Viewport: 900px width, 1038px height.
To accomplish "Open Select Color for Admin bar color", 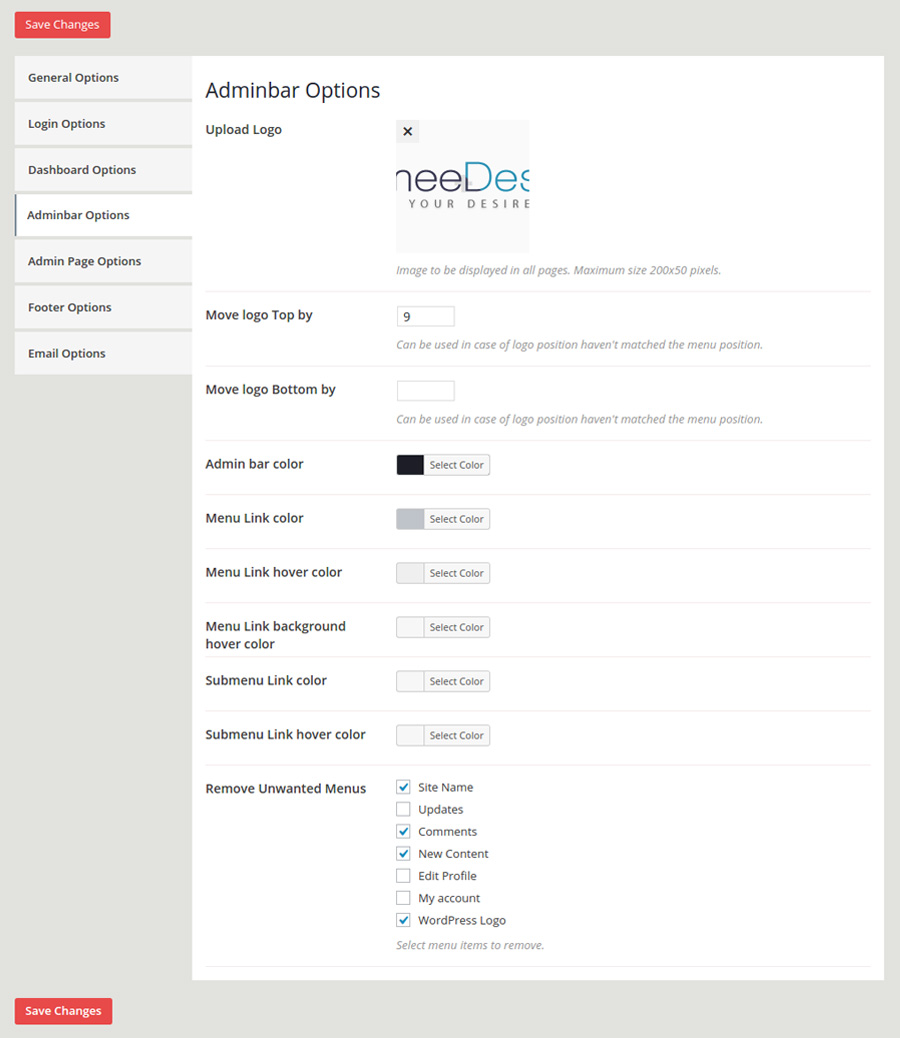I will pyautogui.click(x=457, y=465).
